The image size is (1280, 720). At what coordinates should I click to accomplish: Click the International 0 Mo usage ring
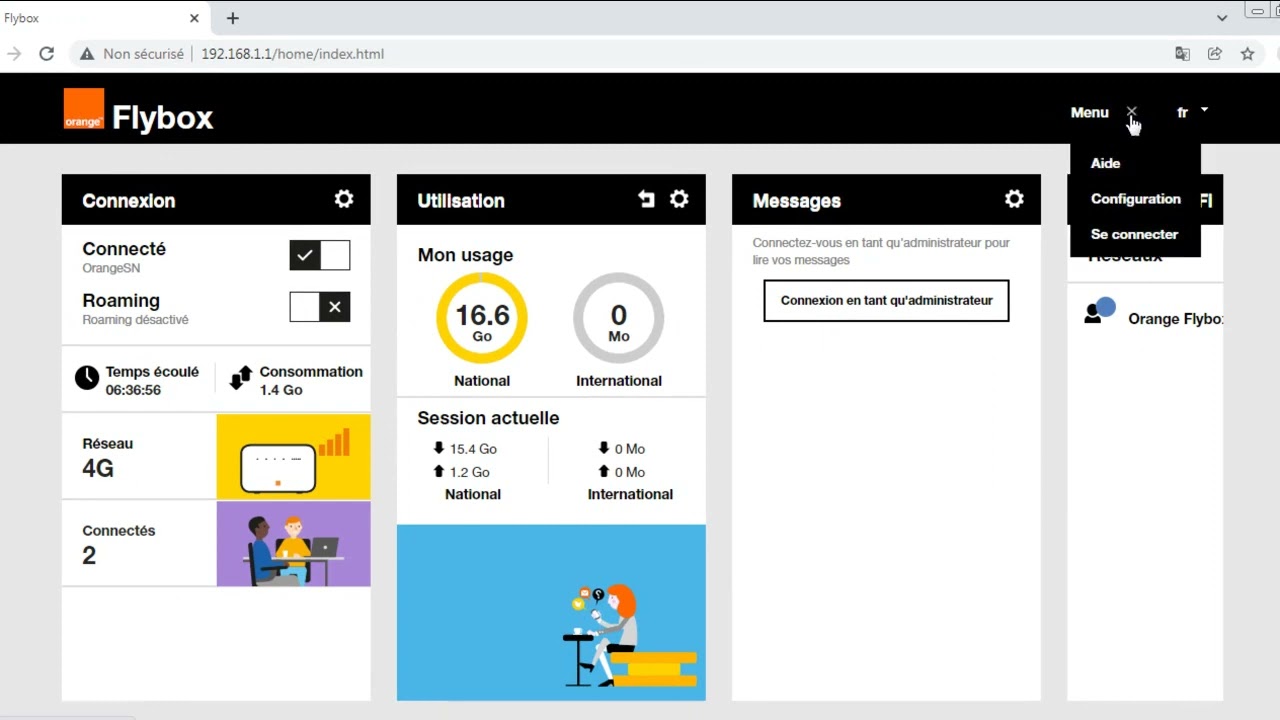coord(619,318)
